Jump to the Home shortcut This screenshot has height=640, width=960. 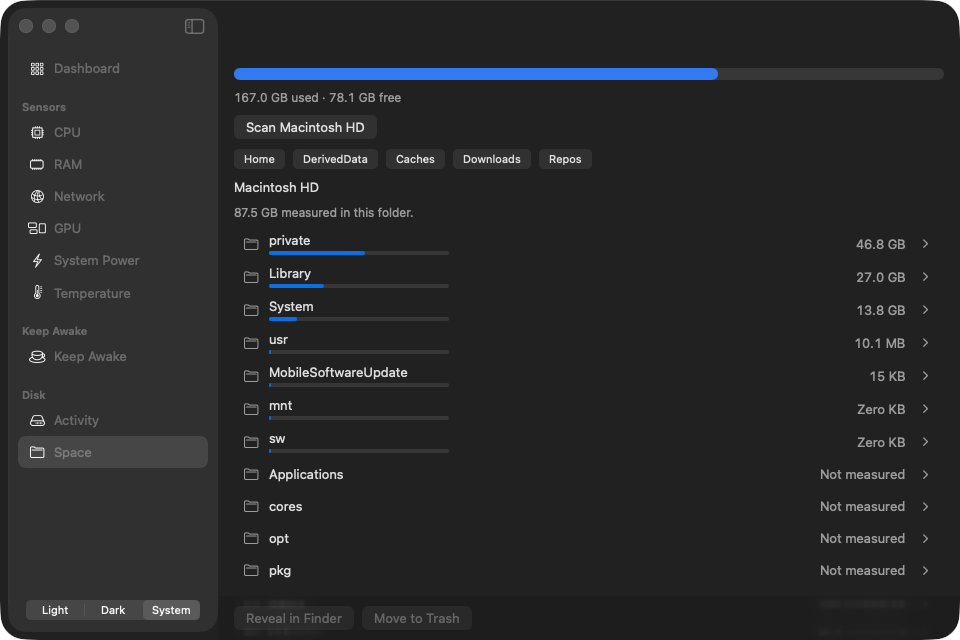click(259, 159)
